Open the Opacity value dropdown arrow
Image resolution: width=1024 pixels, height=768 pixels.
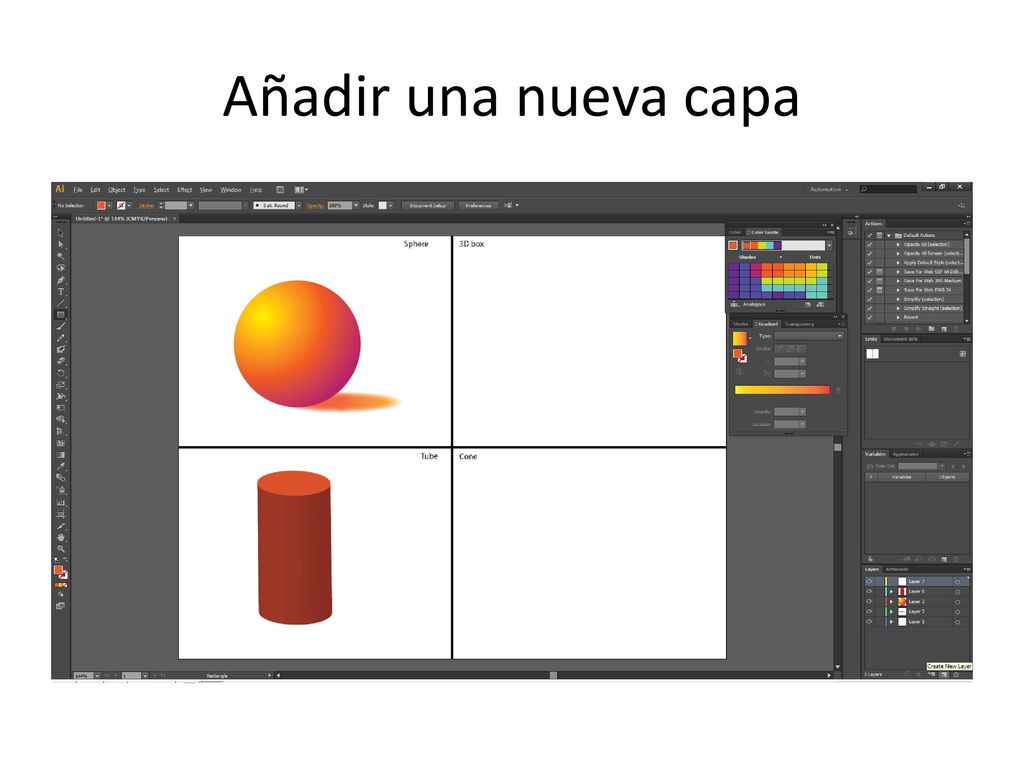pyautogui.click(x=356, y=206)
